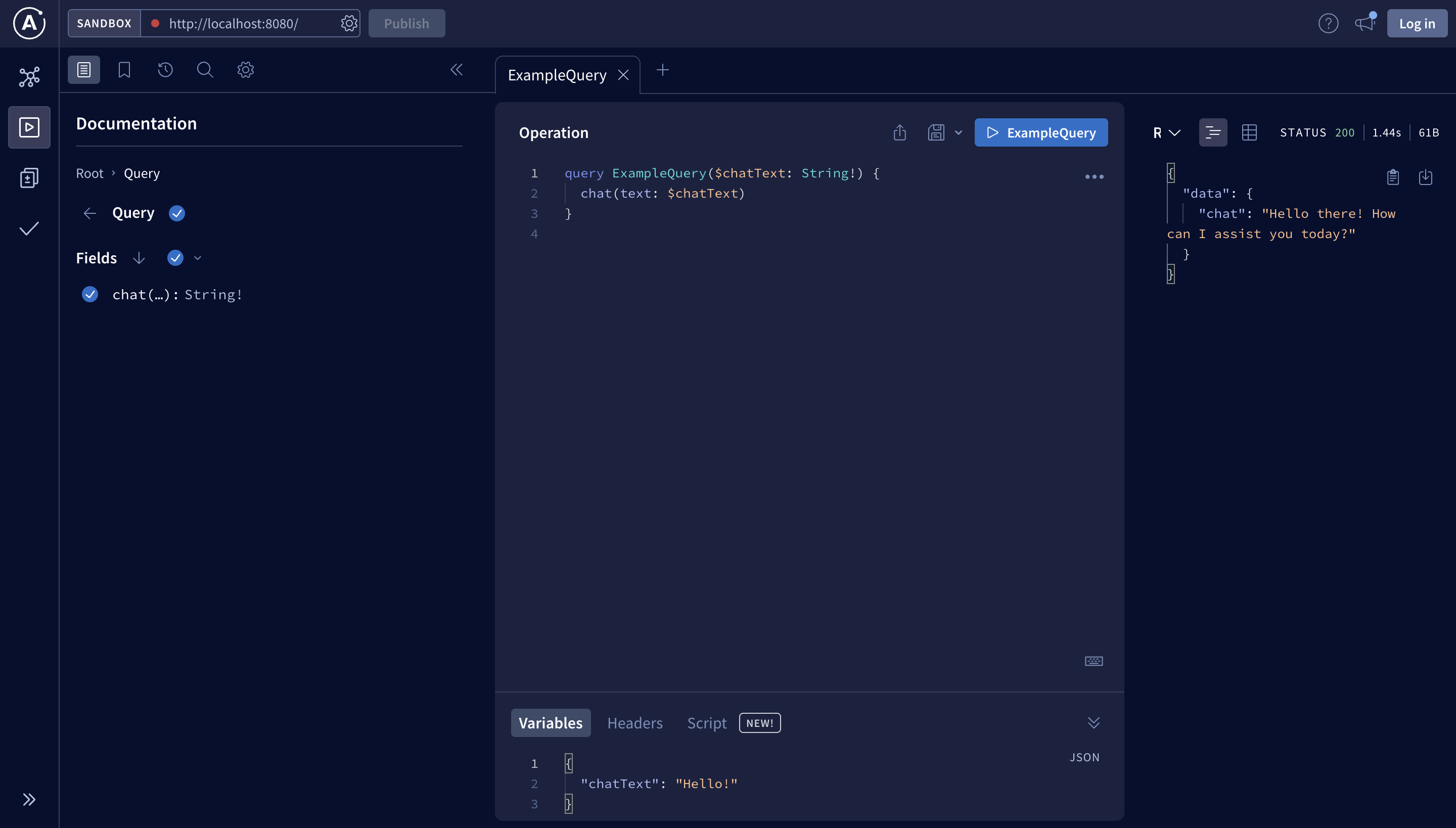The height and width of the screenshot is (828, 1456).
Task: Uncheck the chat field checkbox
Action: 90,295
